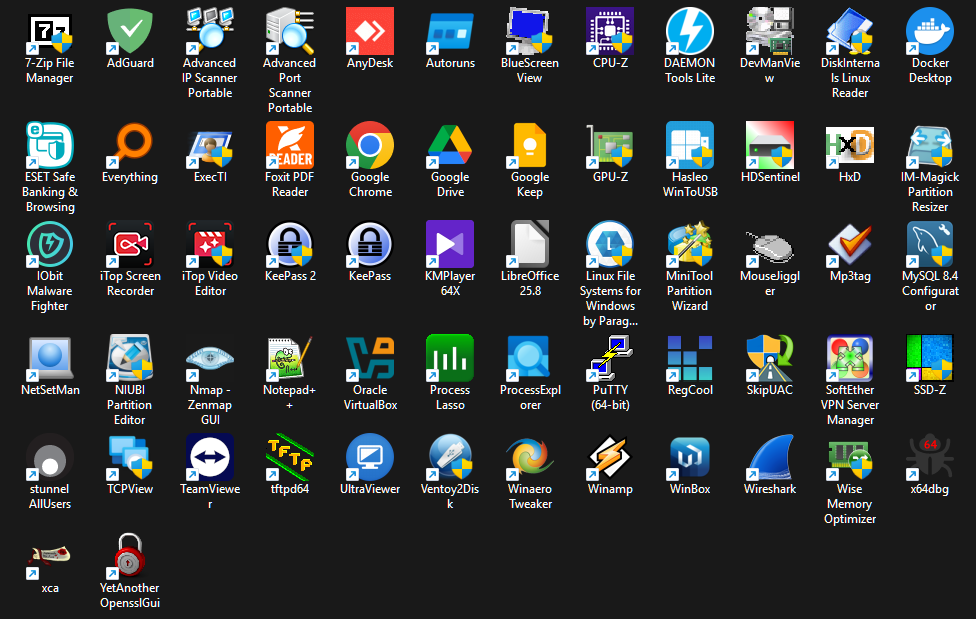Select the Winamp desktop shortcut
Viewport: 976px width, 619px height.
[x=610, y=458]
